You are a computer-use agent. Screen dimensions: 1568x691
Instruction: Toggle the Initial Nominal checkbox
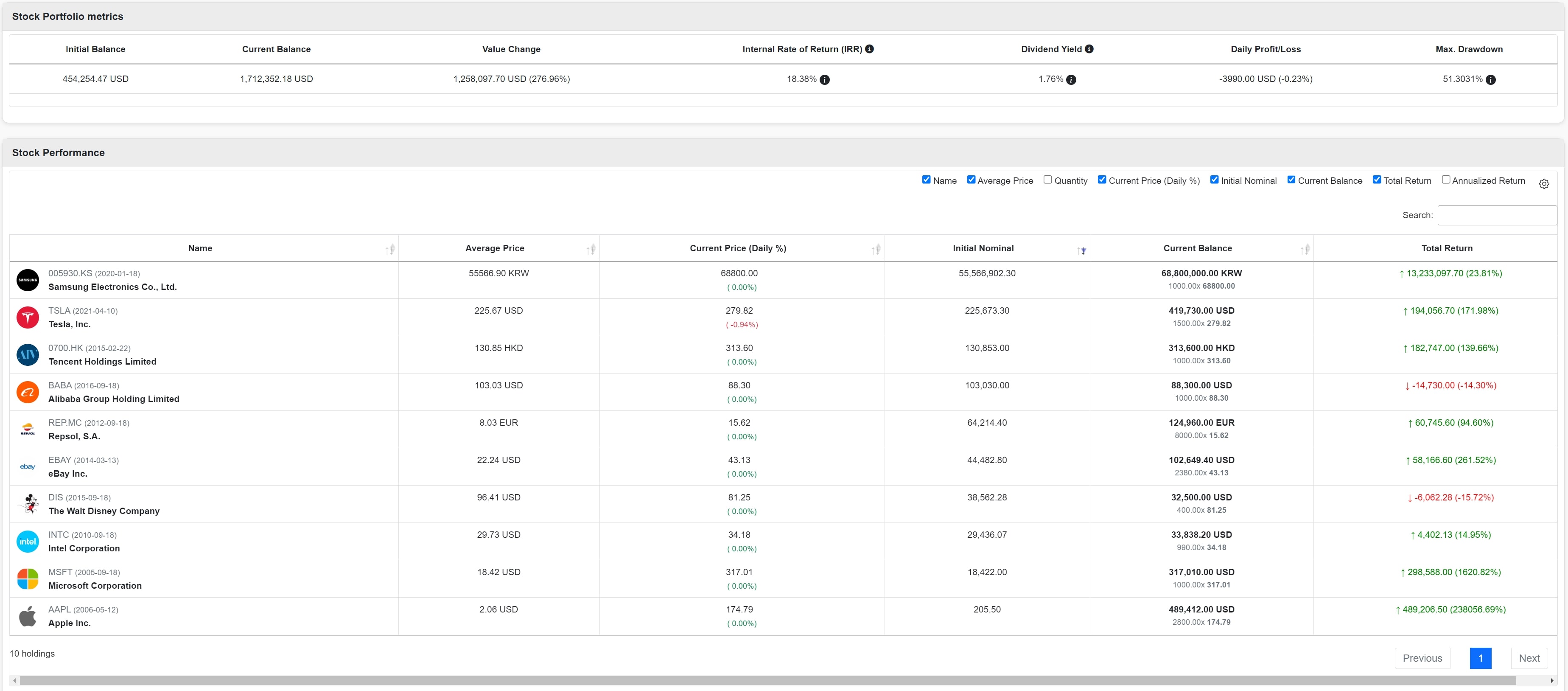point(1214,180)
